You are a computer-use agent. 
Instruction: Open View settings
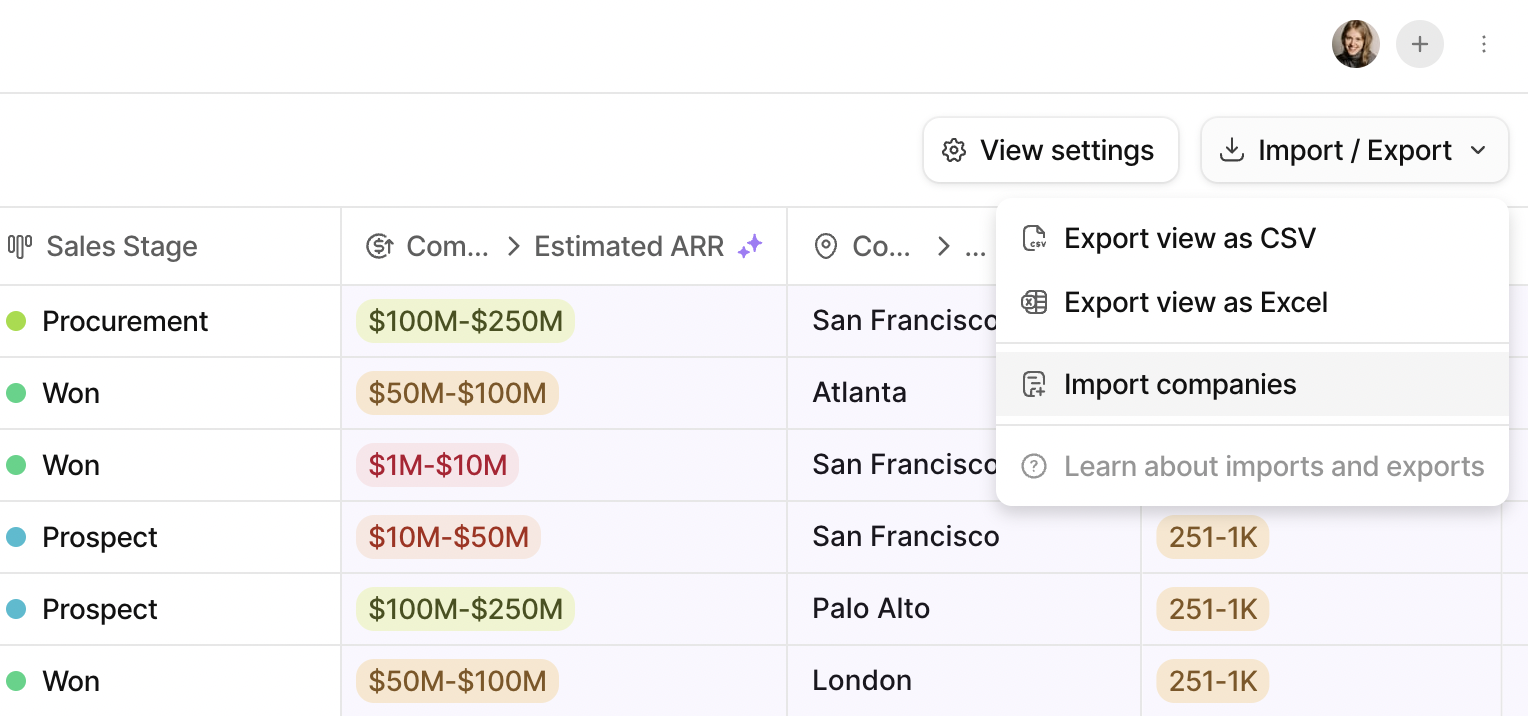(1050, 150)
